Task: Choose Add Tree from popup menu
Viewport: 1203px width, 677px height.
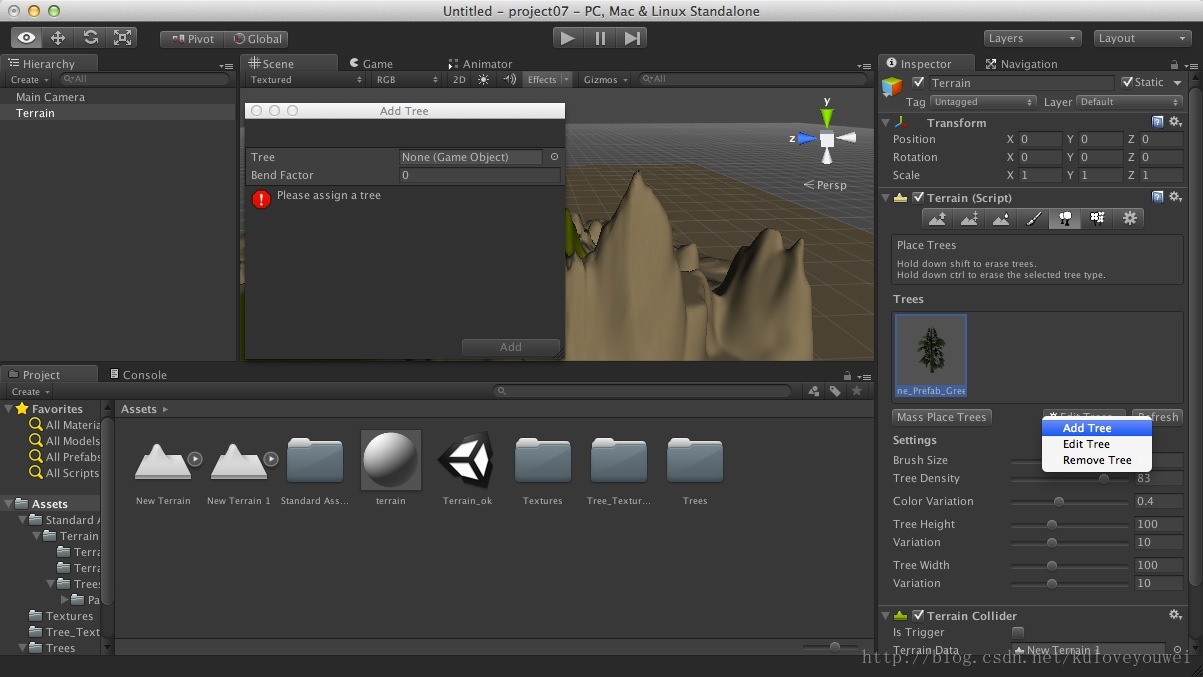Action: click(1097, 428)
